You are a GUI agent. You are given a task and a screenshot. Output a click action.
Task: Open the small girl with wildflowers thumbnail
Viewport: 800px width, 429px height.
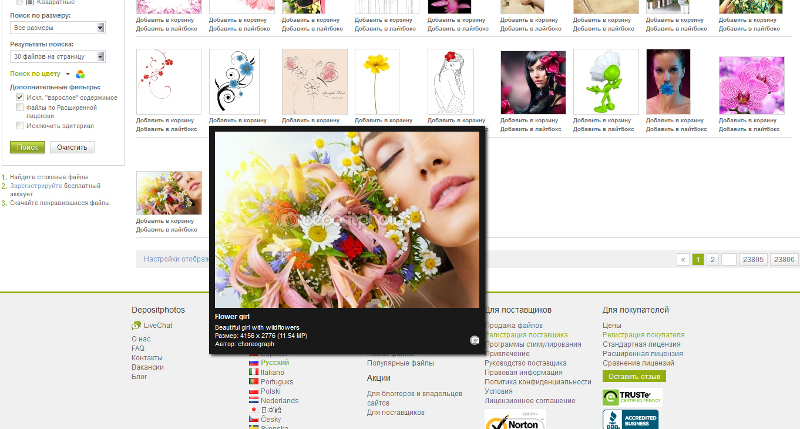pos(169,193)
